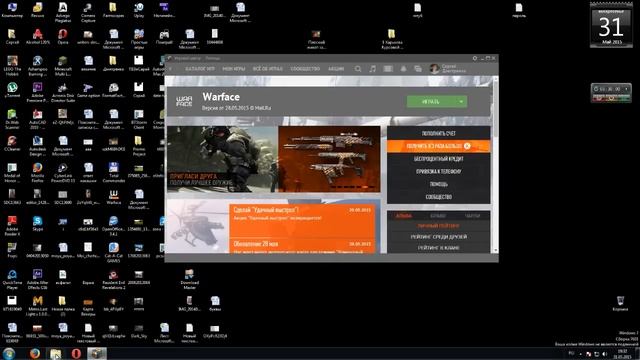The image size is (640, 360).
Task: Open the Warface desktop shortcut
Action: tap(113, 197)
